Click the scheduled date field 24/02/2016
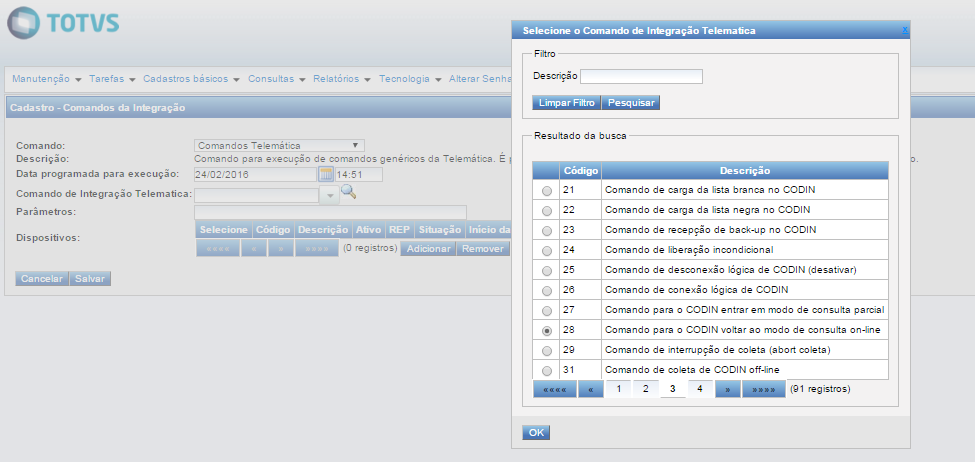Image resolution: width=975 pixels, height=462 pixels. click(256, 175)
